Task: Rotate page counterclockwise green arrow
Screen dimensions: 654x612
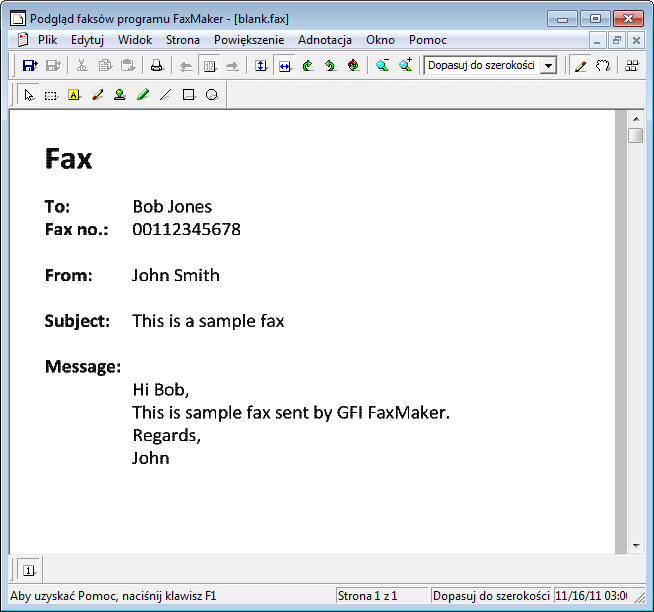Action: [x=330, y=65]
